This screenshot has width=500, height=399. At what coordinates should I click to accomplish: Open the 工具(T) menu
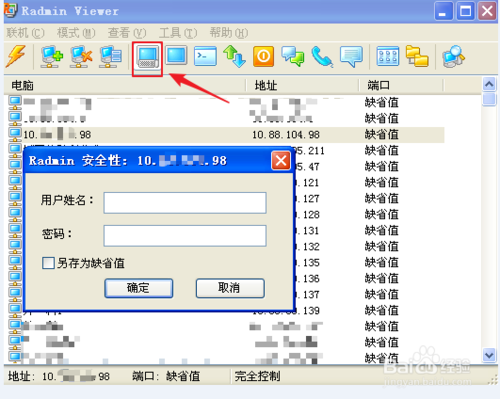tap(178, 33)
